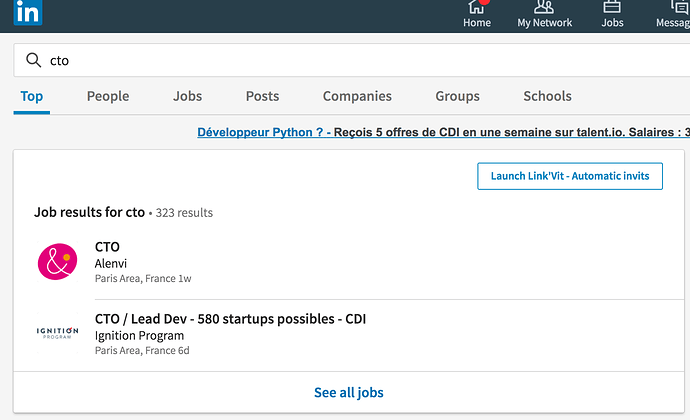View the Schools tab
This screenshot has height=420, width=690.
click(547, 96)
